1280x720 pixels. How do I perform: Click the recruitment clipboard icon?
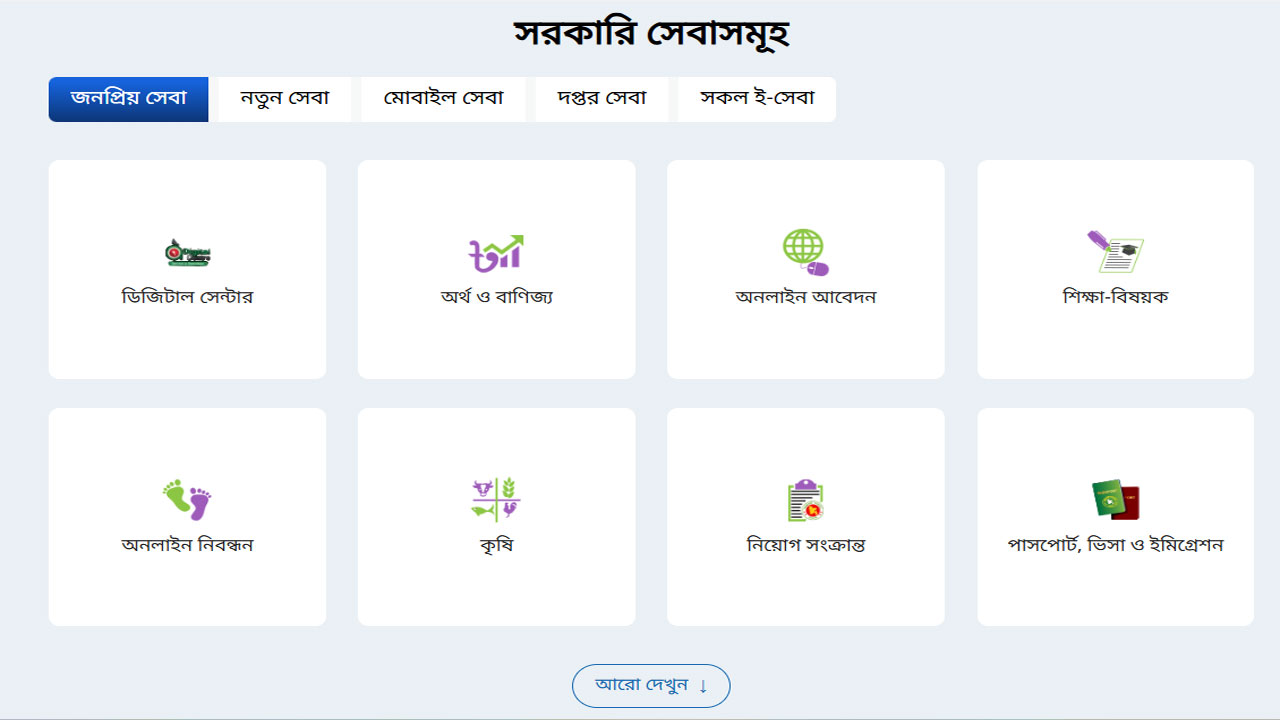[805, 500]
